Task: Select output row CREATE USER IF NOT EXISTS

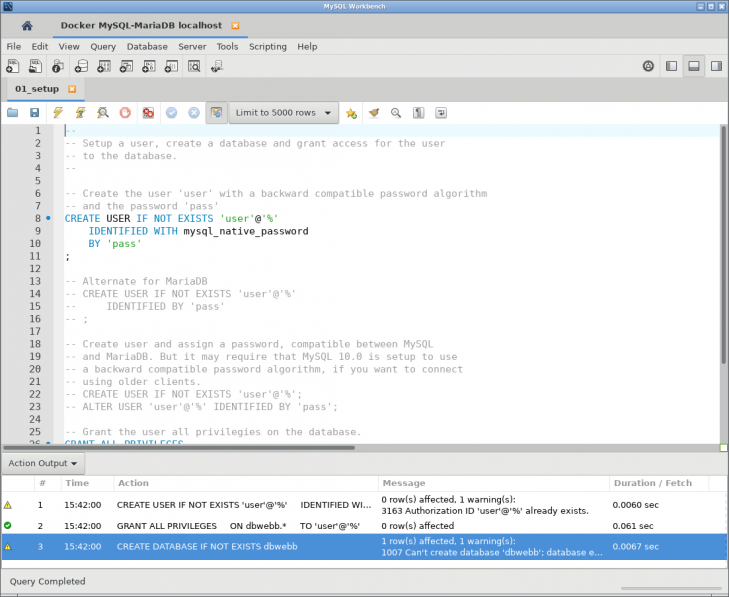Action: click(x=364, y=505)
